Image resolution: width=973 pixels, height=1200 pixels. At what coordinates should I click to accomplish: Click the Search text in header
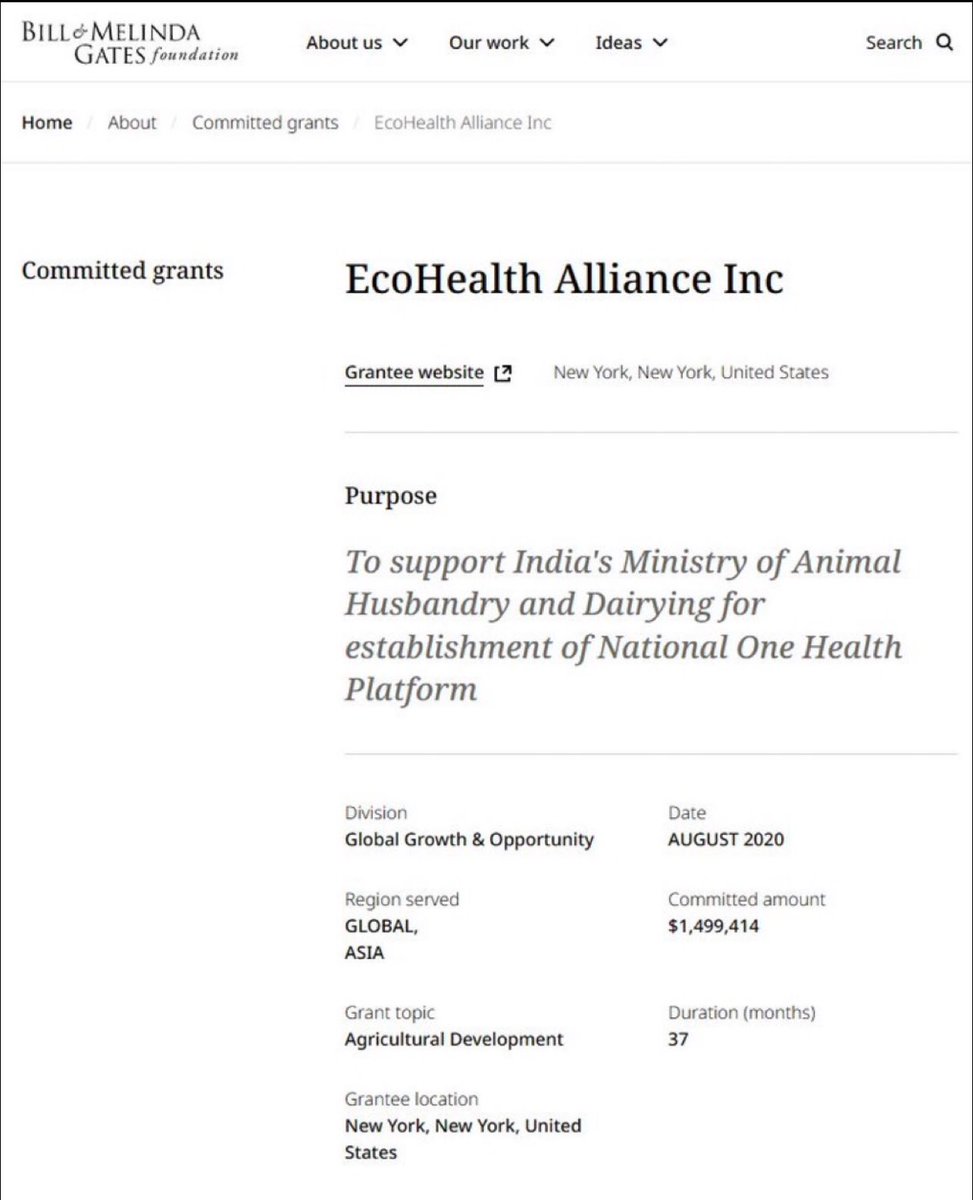click(893, 43)
